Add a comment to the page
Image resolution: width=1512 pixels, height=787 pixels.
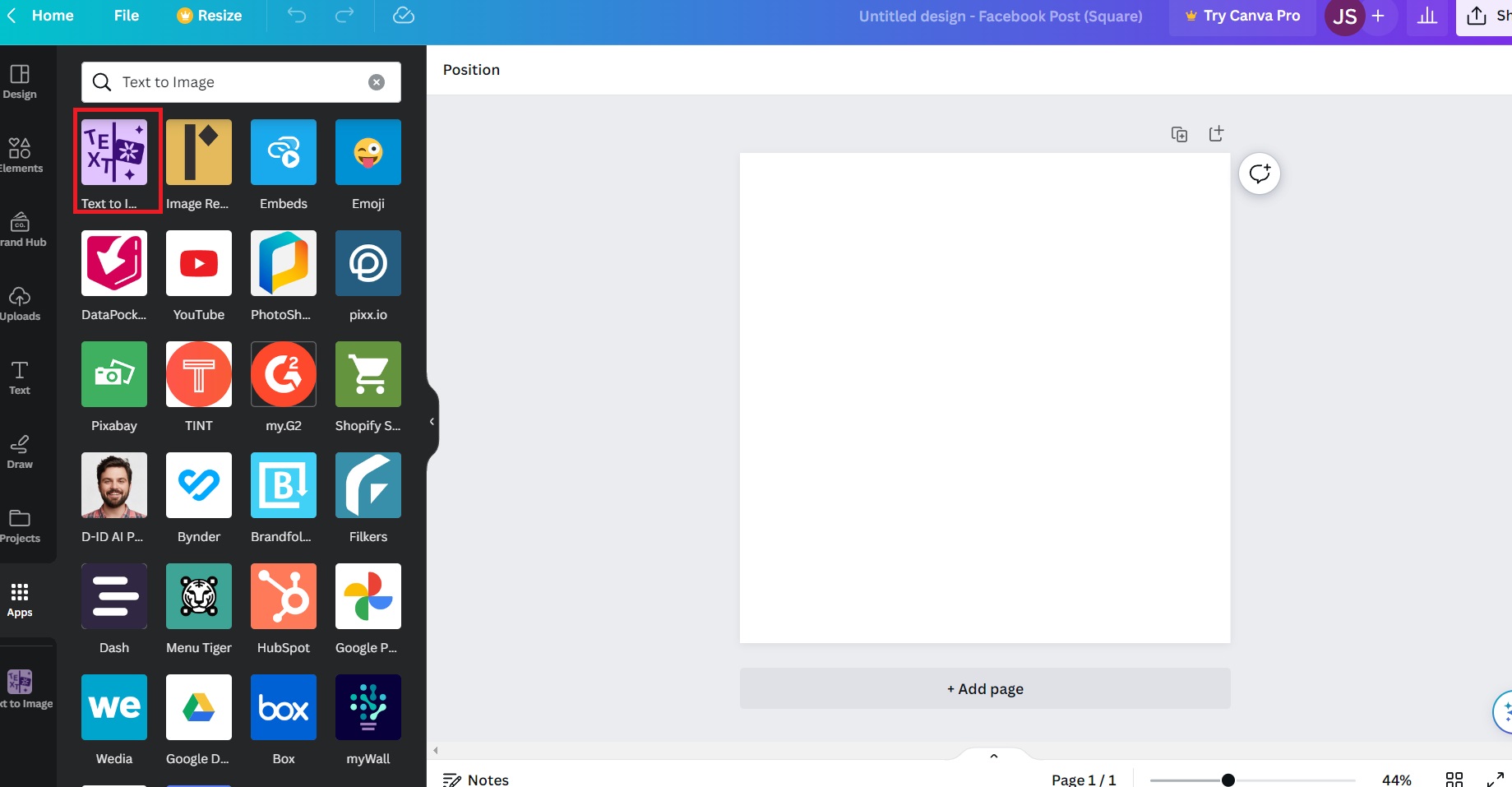(x=1260, y=174)
